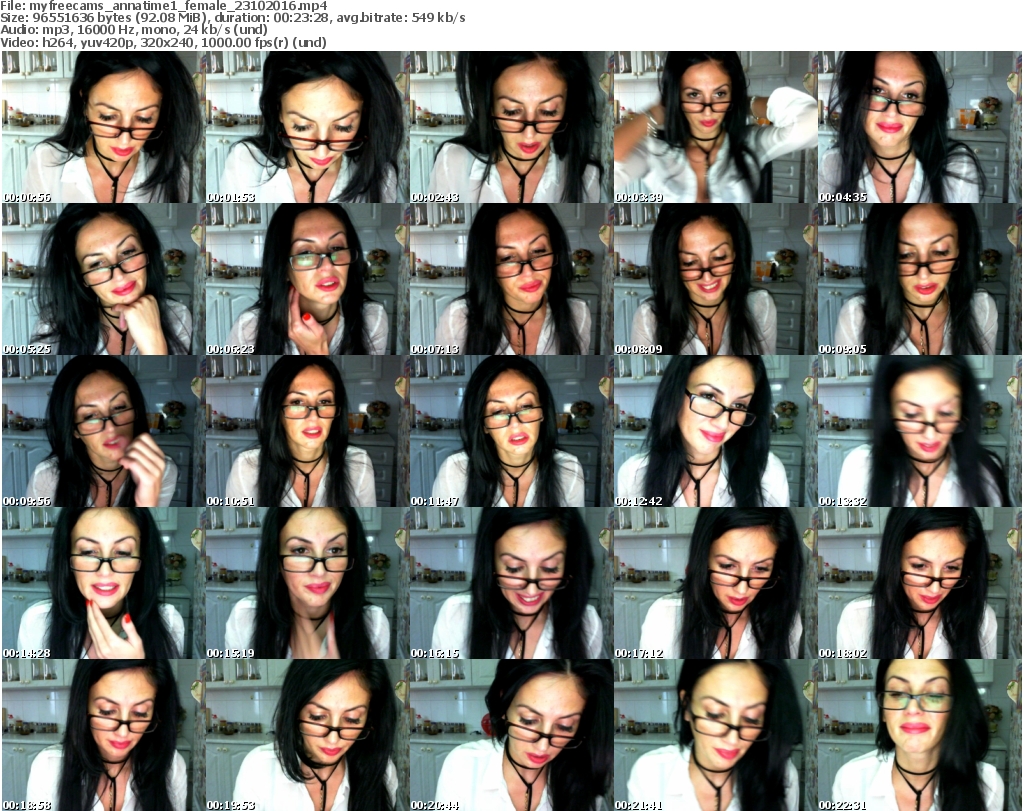Select the frame at 00:20:44
This screenshot has height=811, width=1024.
(511, 735)
